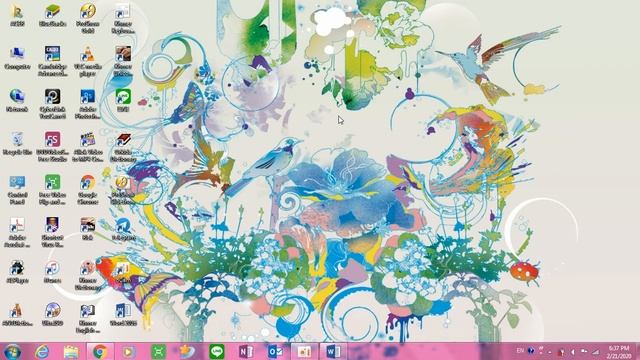The height and width of the screenshot is (360, 640).
Task: Open the black swirl icon in second column
Action: [53, 104]
